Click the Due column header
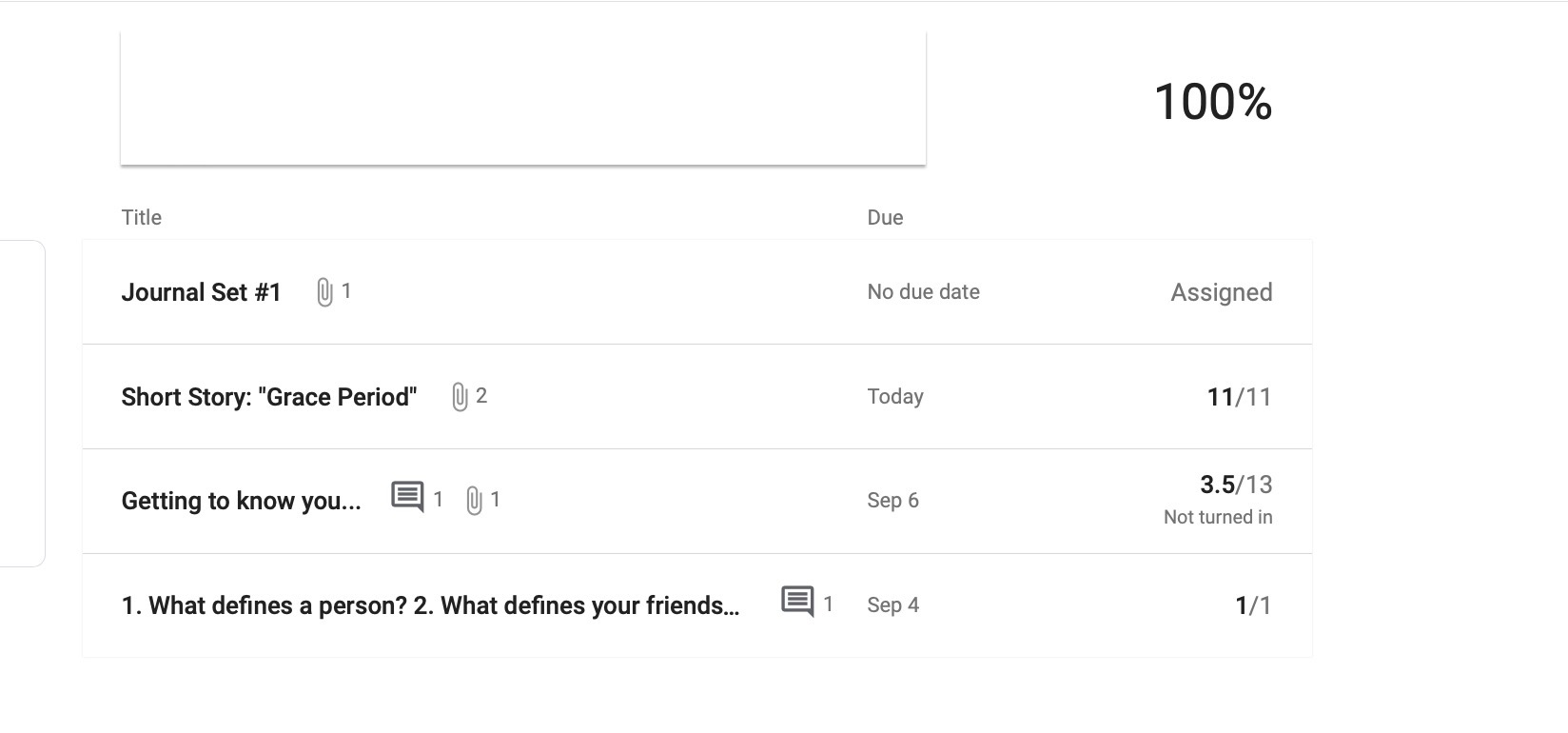 (x=885, y=218)
